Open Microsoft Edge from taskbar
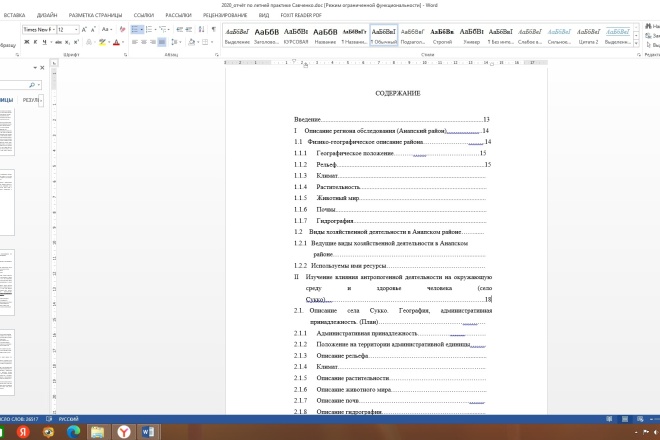Screen dimensions: 660x440 74,432
